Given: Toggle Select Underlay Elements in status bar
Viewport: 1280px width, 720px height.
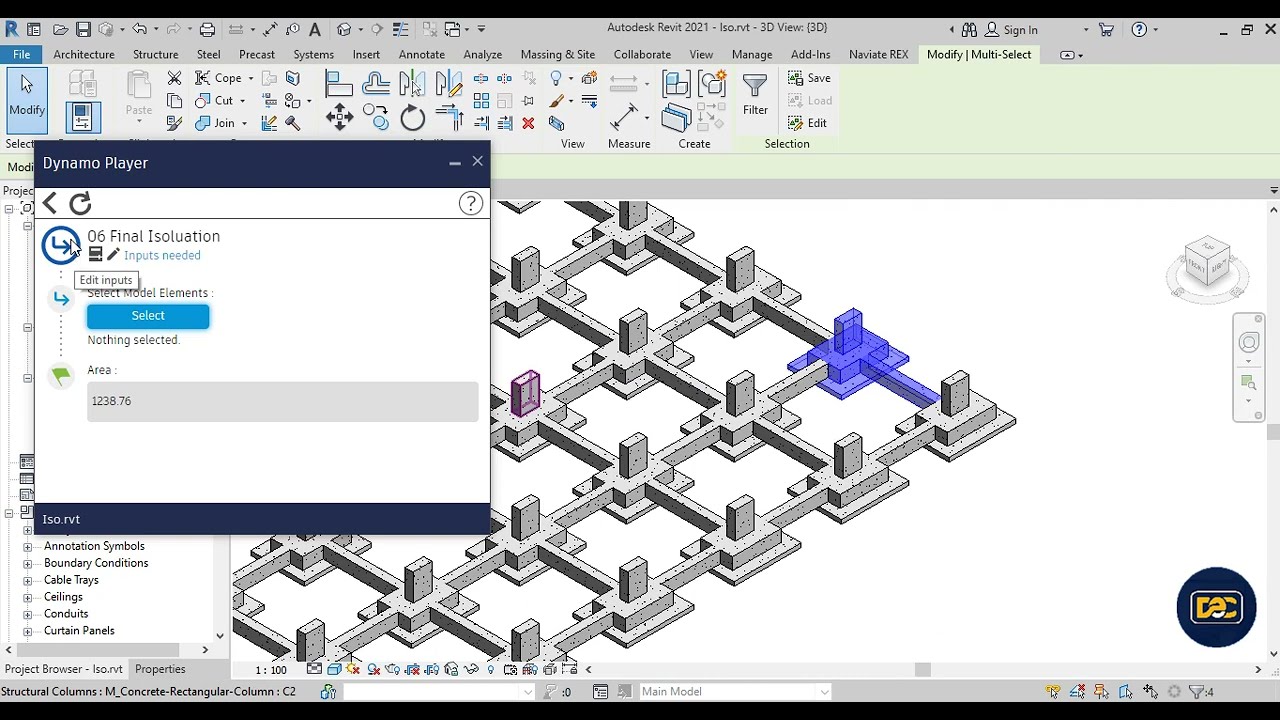Looking at the screenshot, I should coord(1077,692).
